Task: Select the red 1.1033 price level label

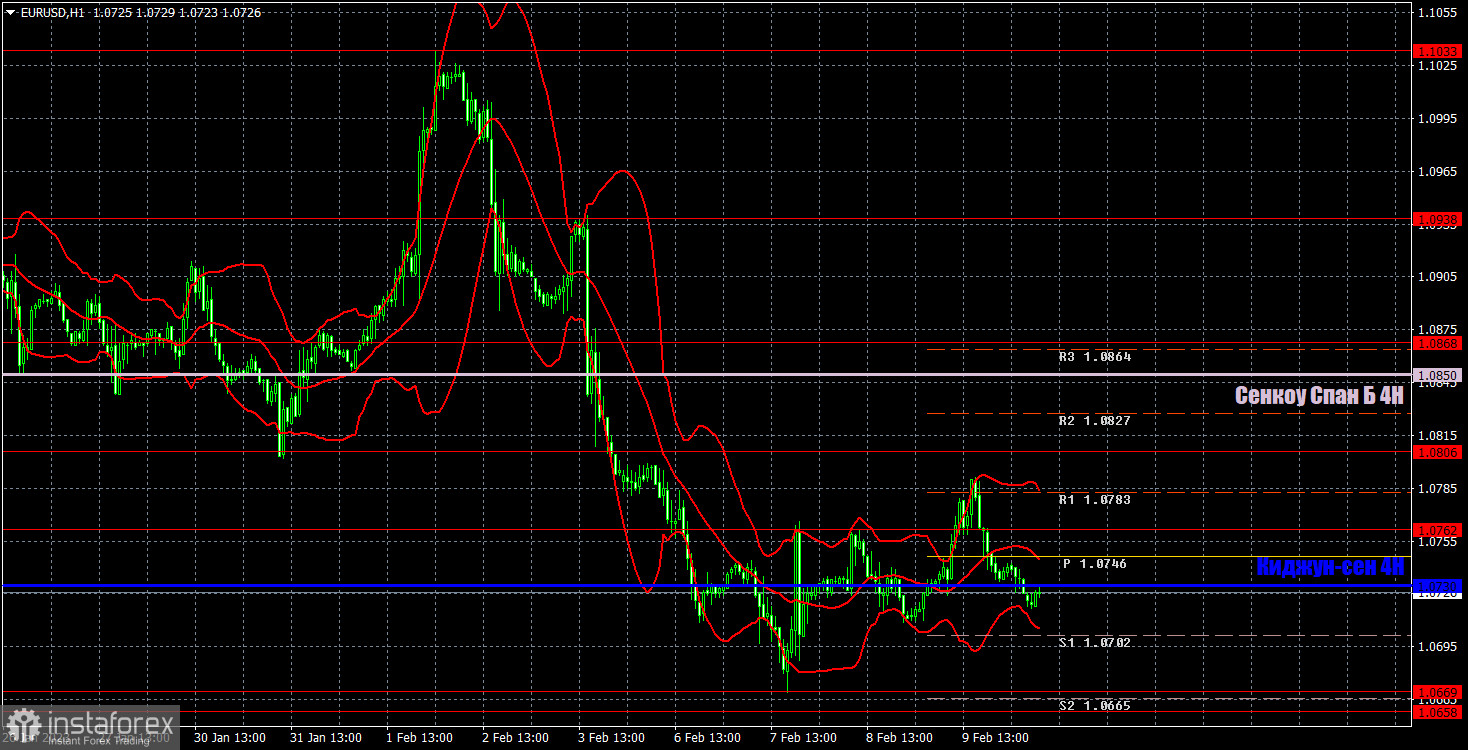Action: point(1437,50)
